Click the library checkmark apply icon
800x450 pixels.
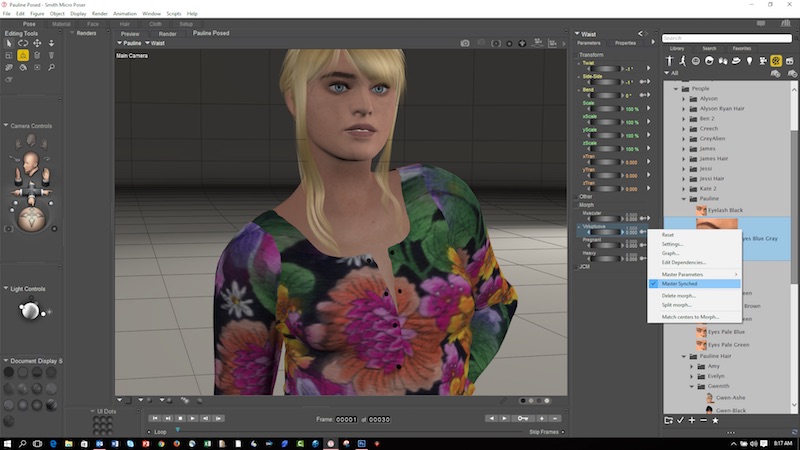point(680,420)
